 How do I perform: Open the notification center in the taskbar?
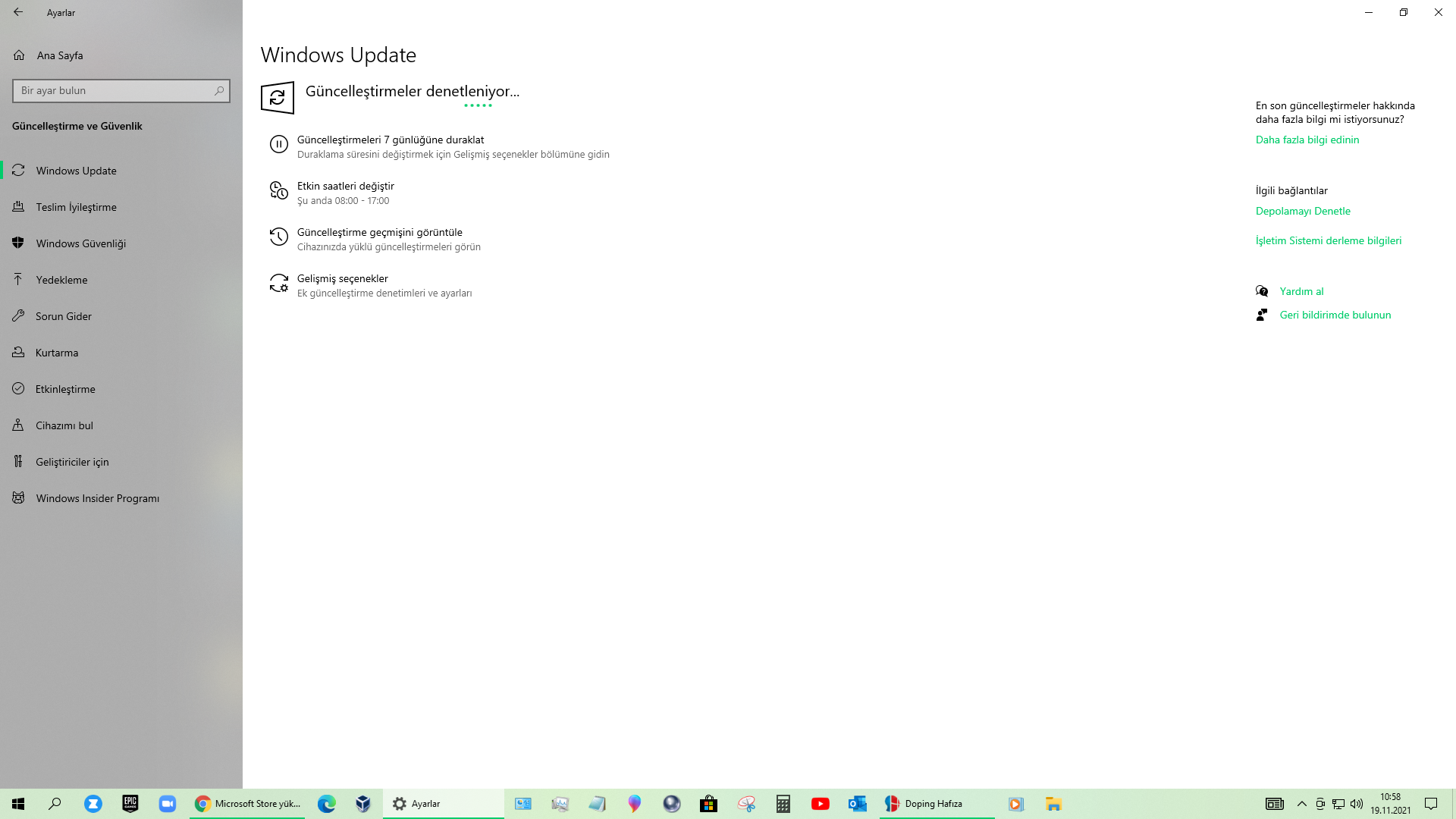coord(1430,803)
